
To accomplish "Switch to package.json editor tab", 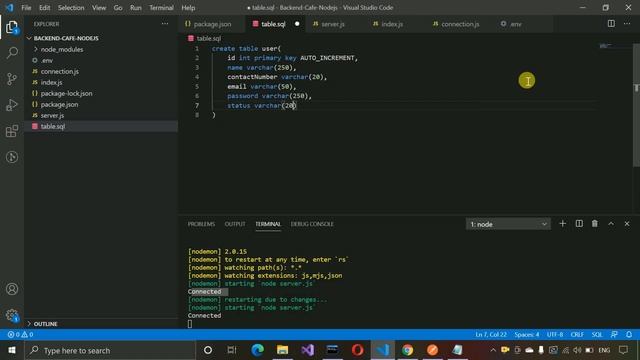I will click(211, 24).
